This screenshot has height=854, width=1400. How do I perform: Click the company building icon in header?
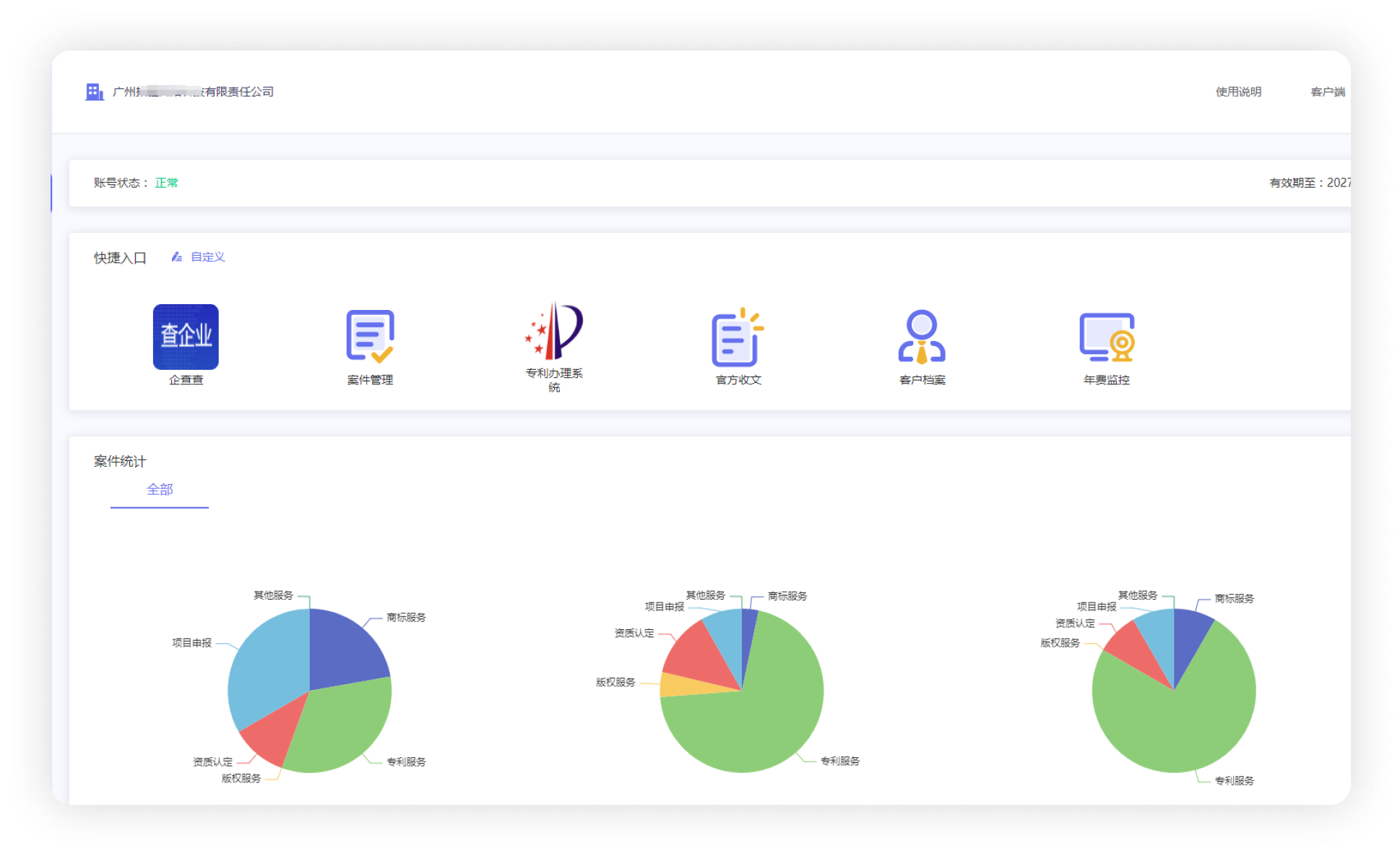[95, 92]
